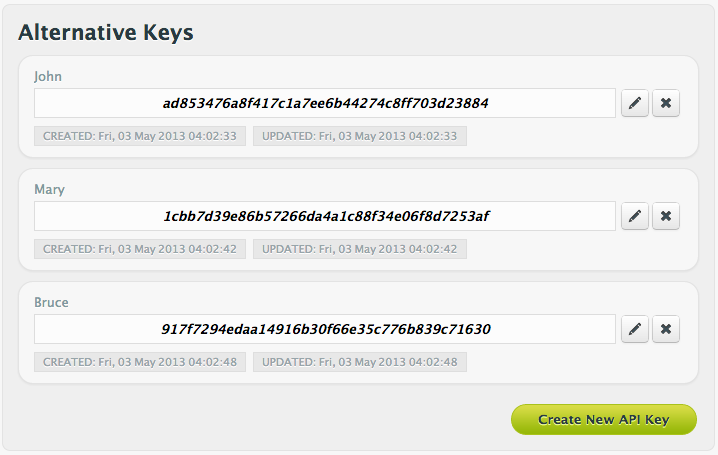Screen dimensions: 718x455
Task: Remove Mary's API key via X icon
Action: point(666,216)
